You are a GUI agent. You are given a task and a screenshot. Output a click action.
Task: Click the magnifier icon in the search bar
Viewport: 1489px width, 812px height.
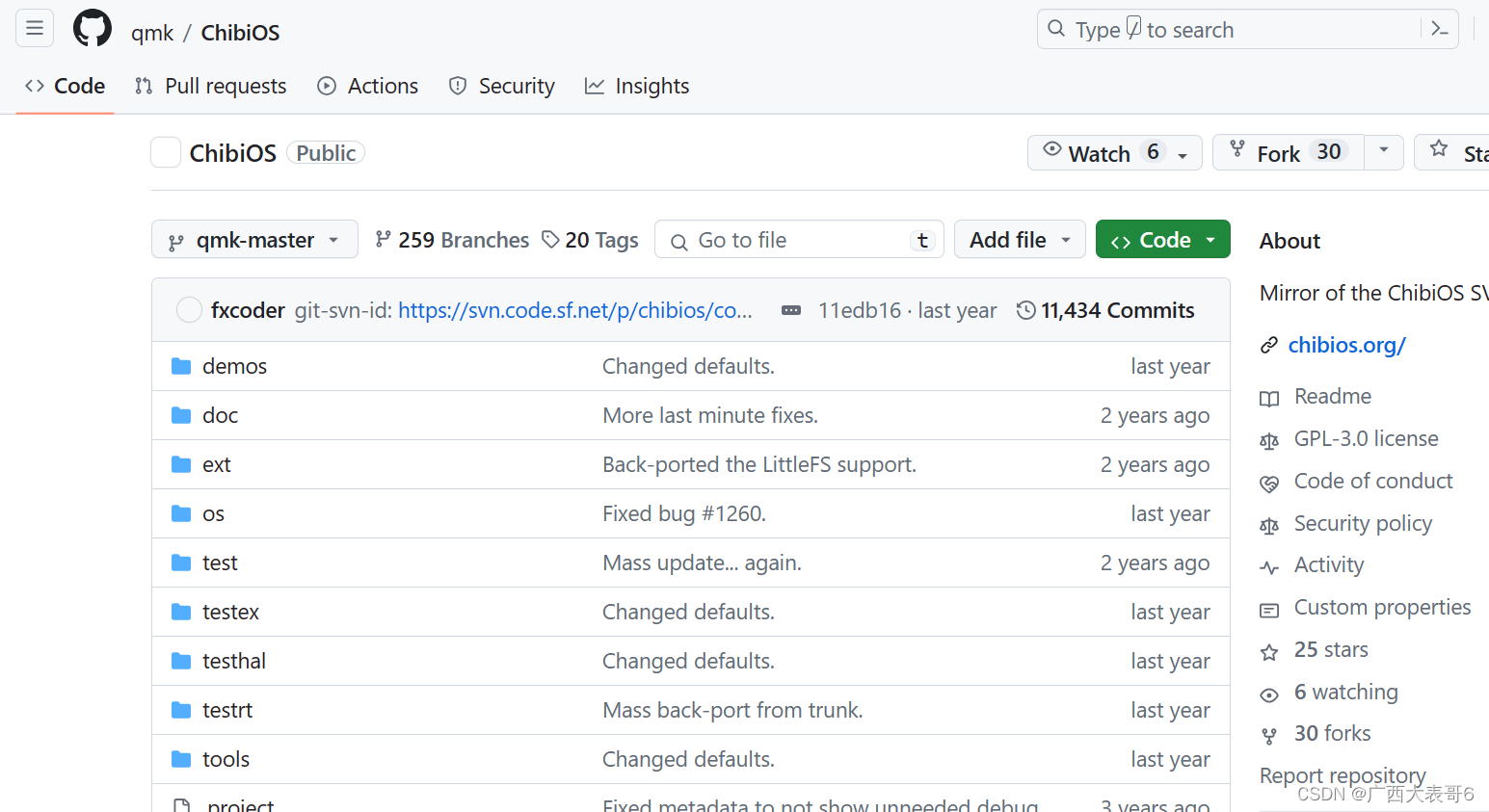coord(1057,29)
